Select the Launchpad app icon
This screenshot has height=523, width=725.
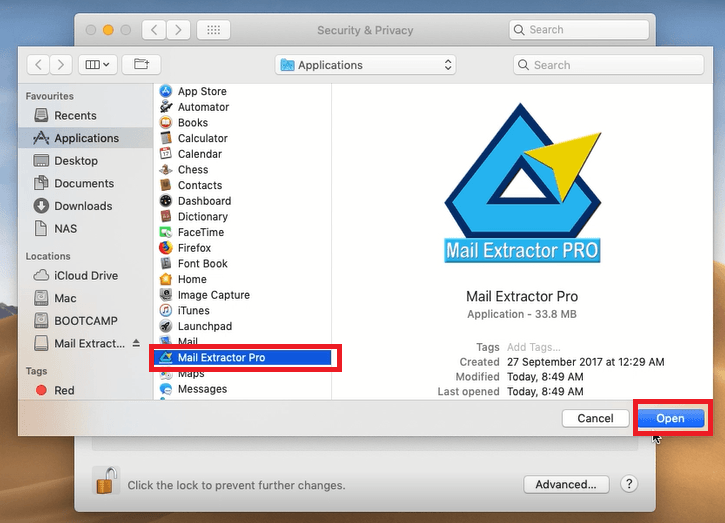pyautogui.click(x=166, y=326)
